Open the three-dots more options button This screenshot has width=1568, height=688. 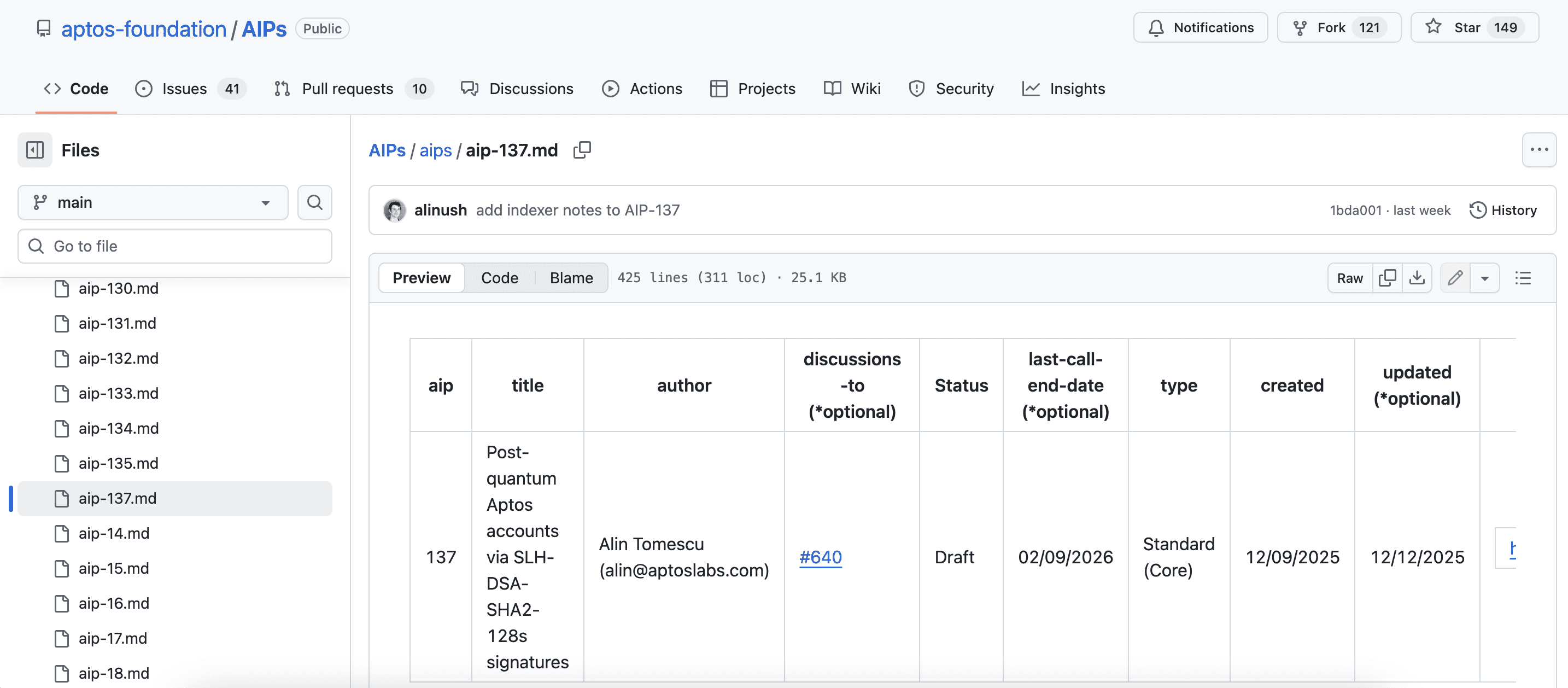(x=1539, y=150)
